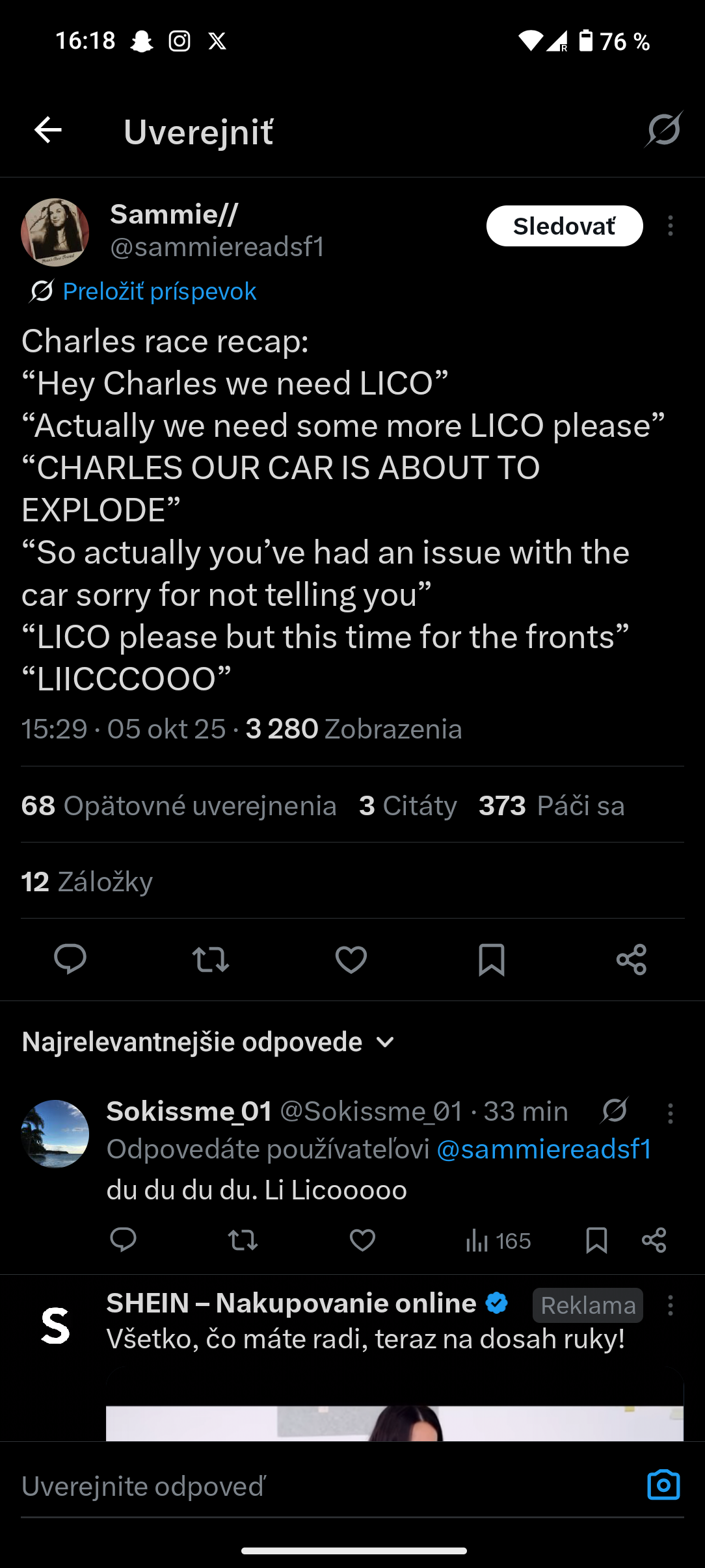705x1568 pixels.
Task: Repost the Sammie// post
Action: click(211, 960)
